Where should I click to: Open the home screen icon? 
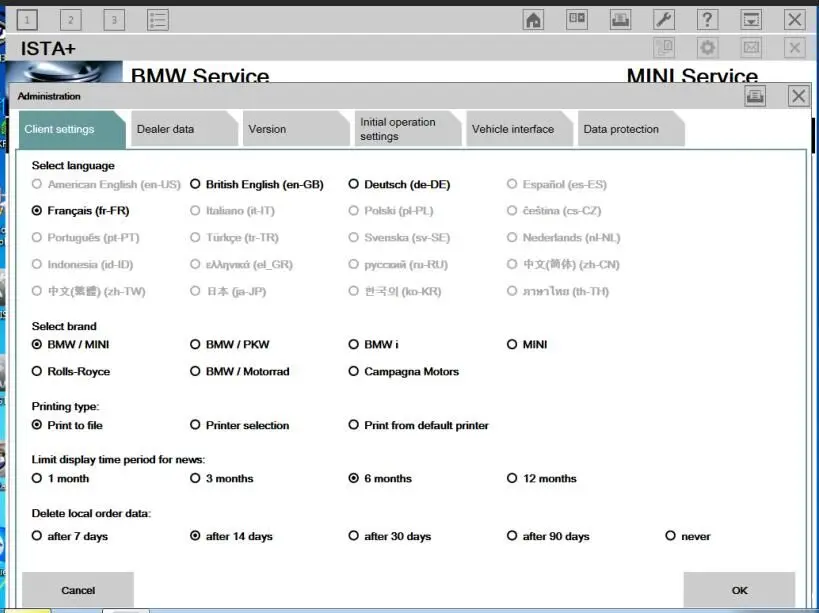[533, 20]
